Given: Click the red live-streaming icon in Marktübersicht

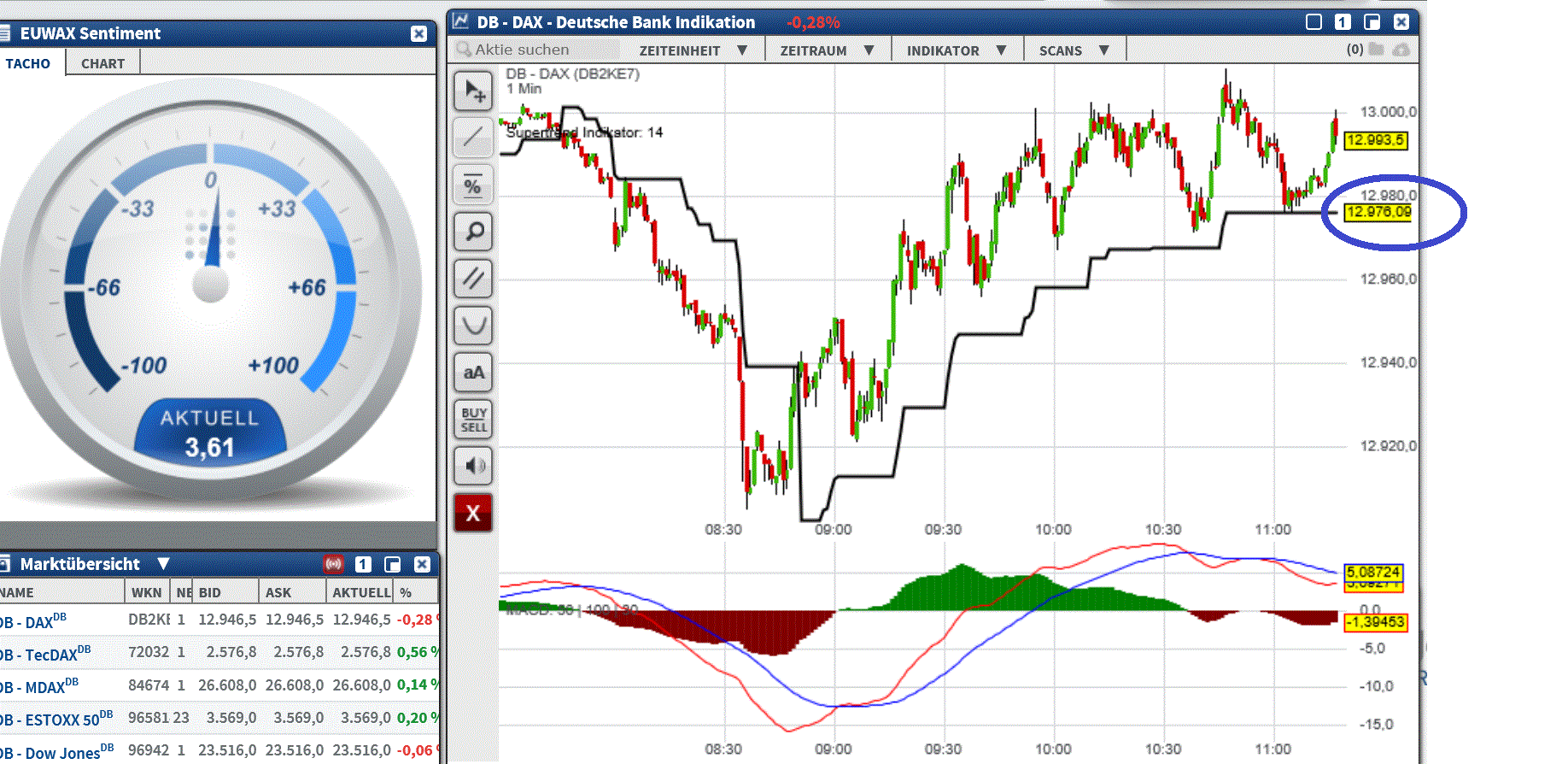Looking at the screenshot, I should [x=333, y=564].
